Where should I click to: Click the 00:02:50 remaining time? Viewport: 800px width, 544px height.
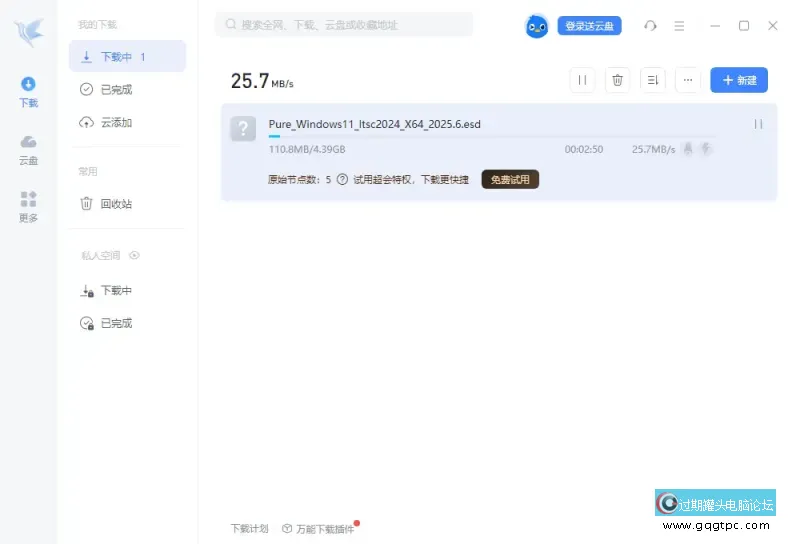tap(584, 149)
